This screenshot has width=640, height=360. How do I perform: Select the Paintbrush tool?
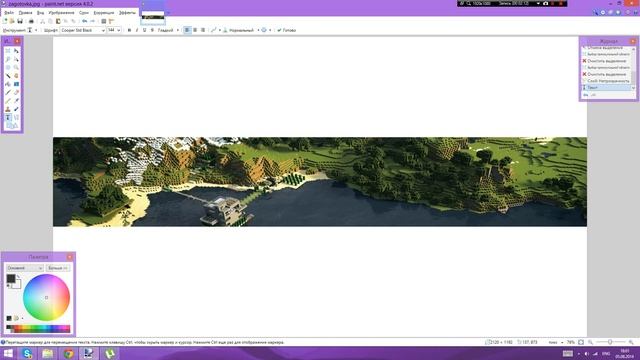point(8,92)
